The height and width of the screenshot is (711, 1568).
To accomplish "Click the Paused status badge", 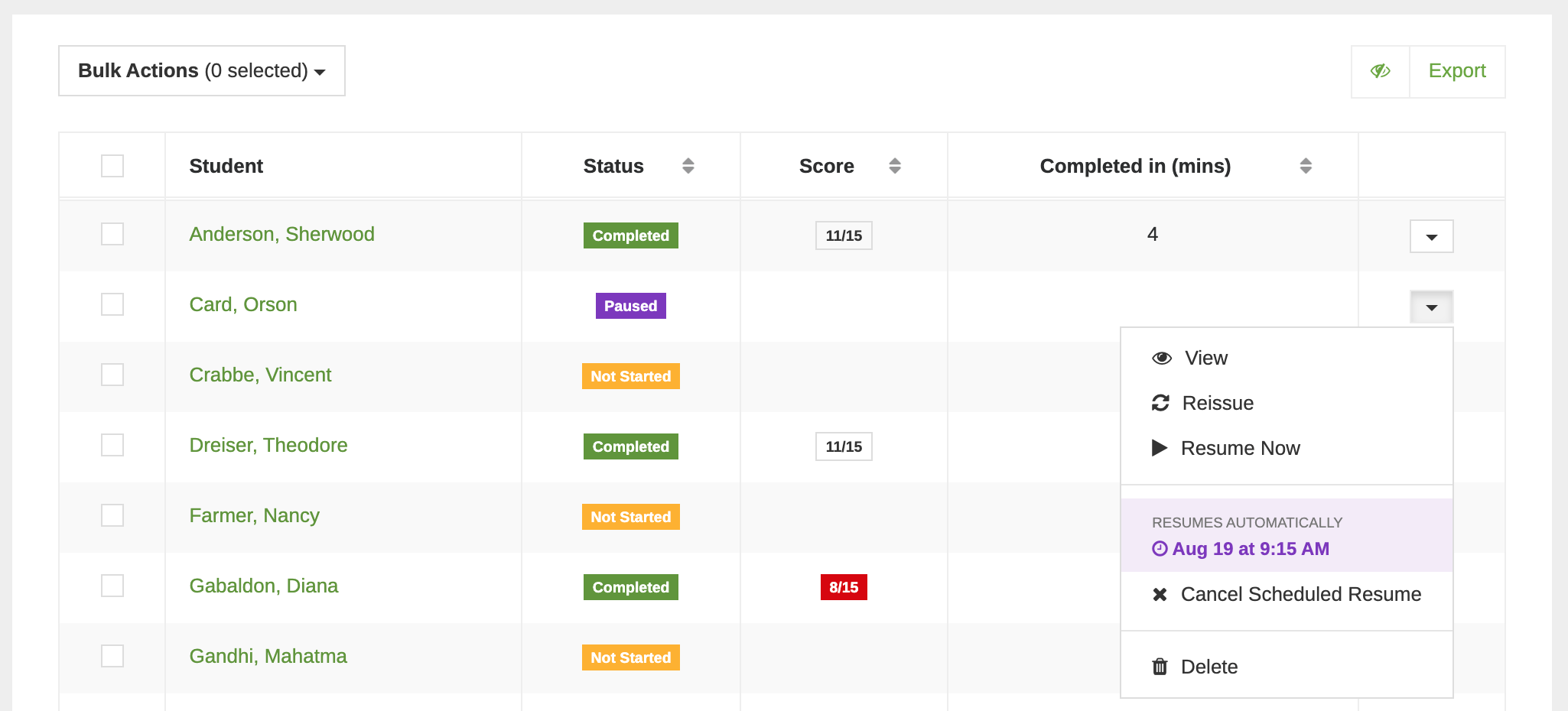I will click(x=631, y=306).
